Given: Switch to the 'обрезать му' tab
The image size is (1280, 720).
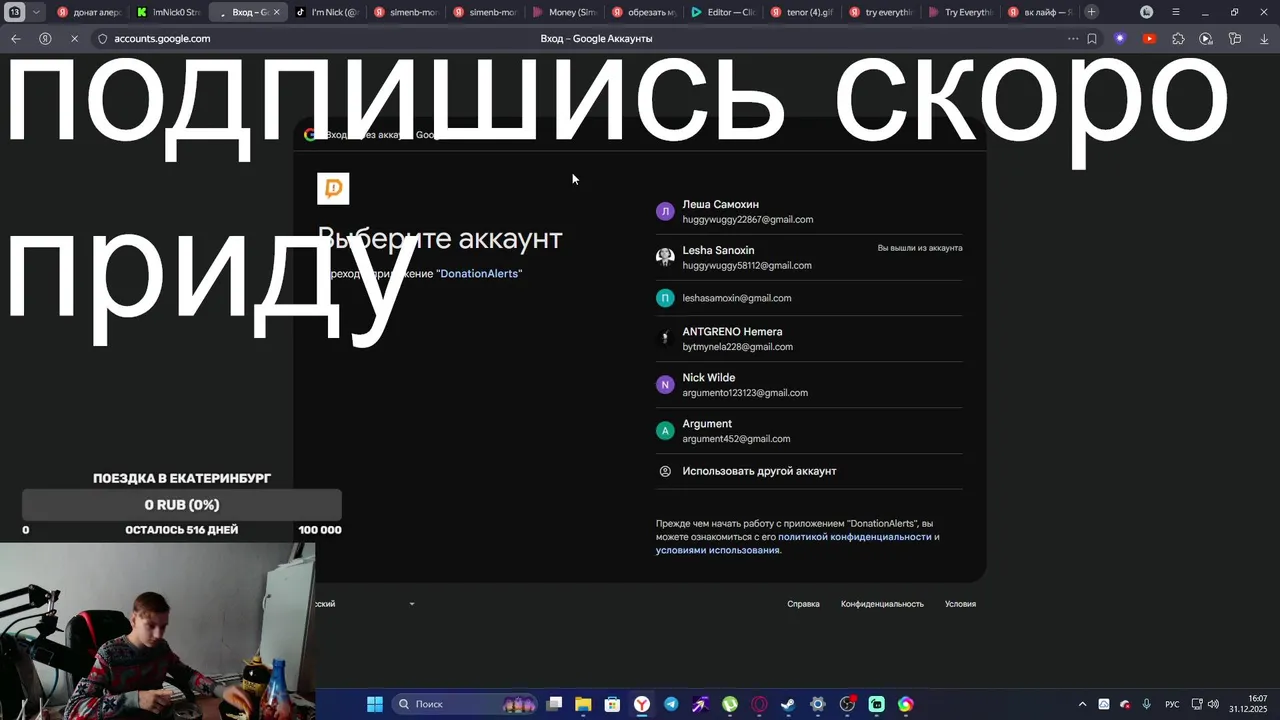Looking at the screenshot, I should tap(643, 12).
